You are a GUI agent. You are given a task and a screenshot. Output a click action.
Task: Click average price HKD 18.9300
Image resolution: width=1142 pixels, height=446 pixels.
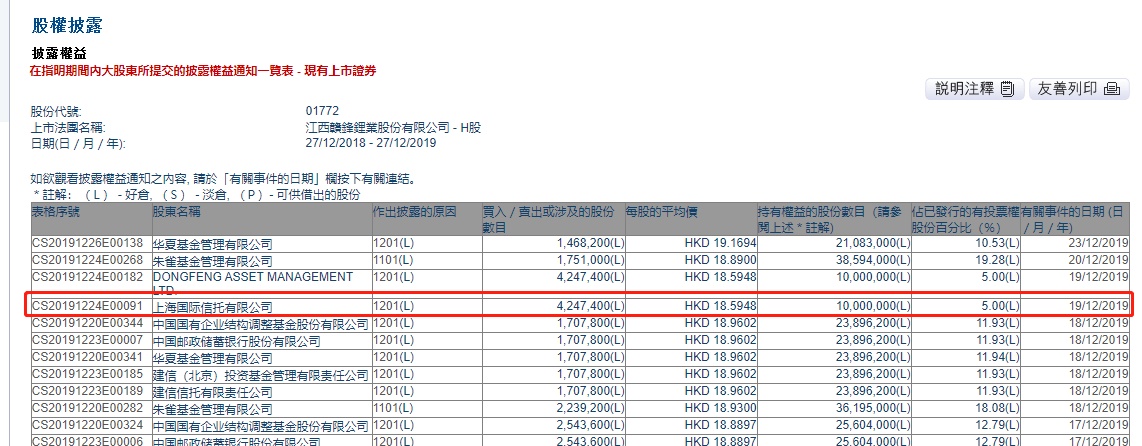(x=721, y=409)
